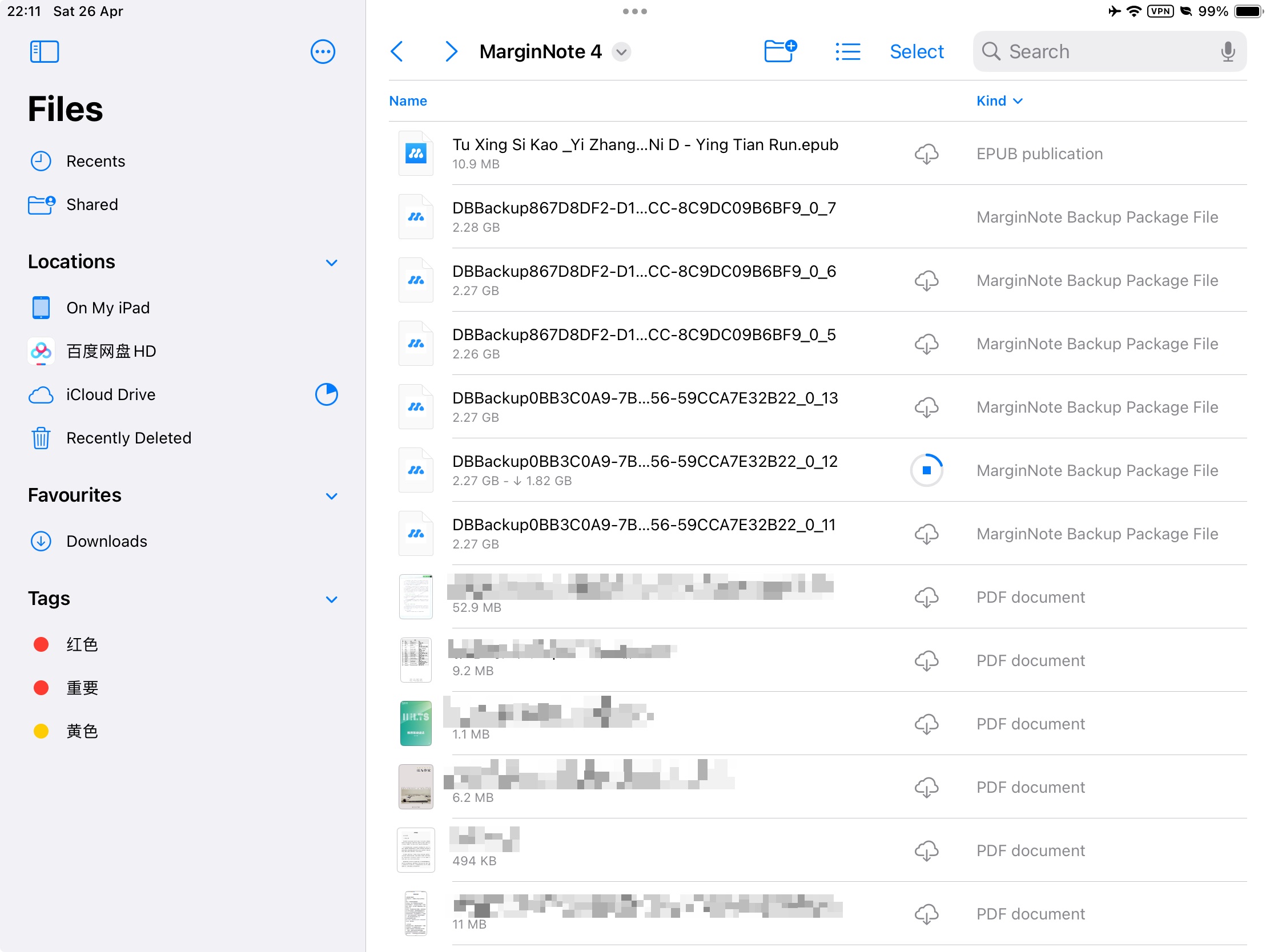Stop the download of file ending _0_12
Screen dimensions: 1270x952
click(x=926, y=470)
